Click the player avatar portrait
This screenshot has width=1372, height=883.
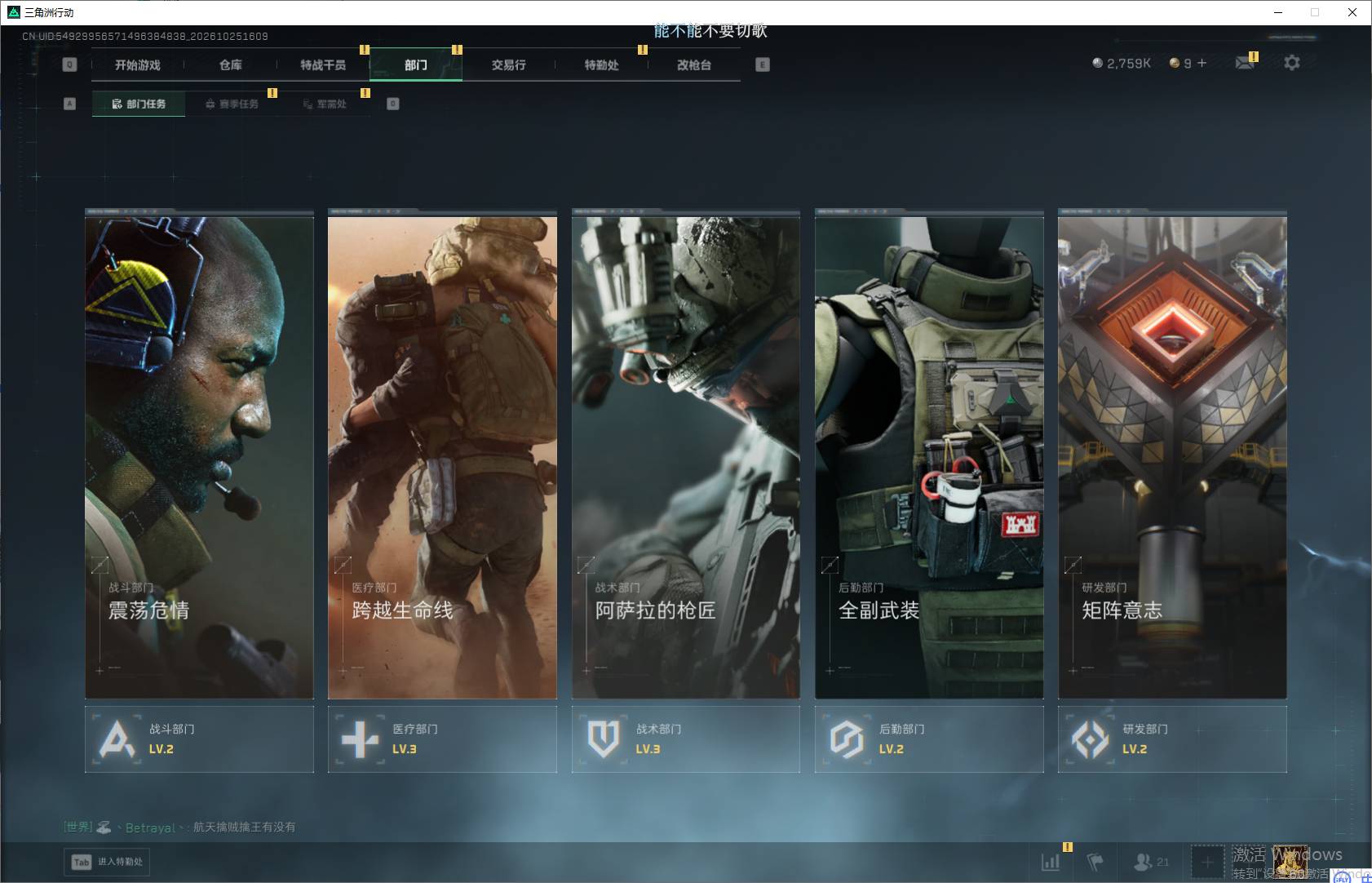coord(1290,862)
